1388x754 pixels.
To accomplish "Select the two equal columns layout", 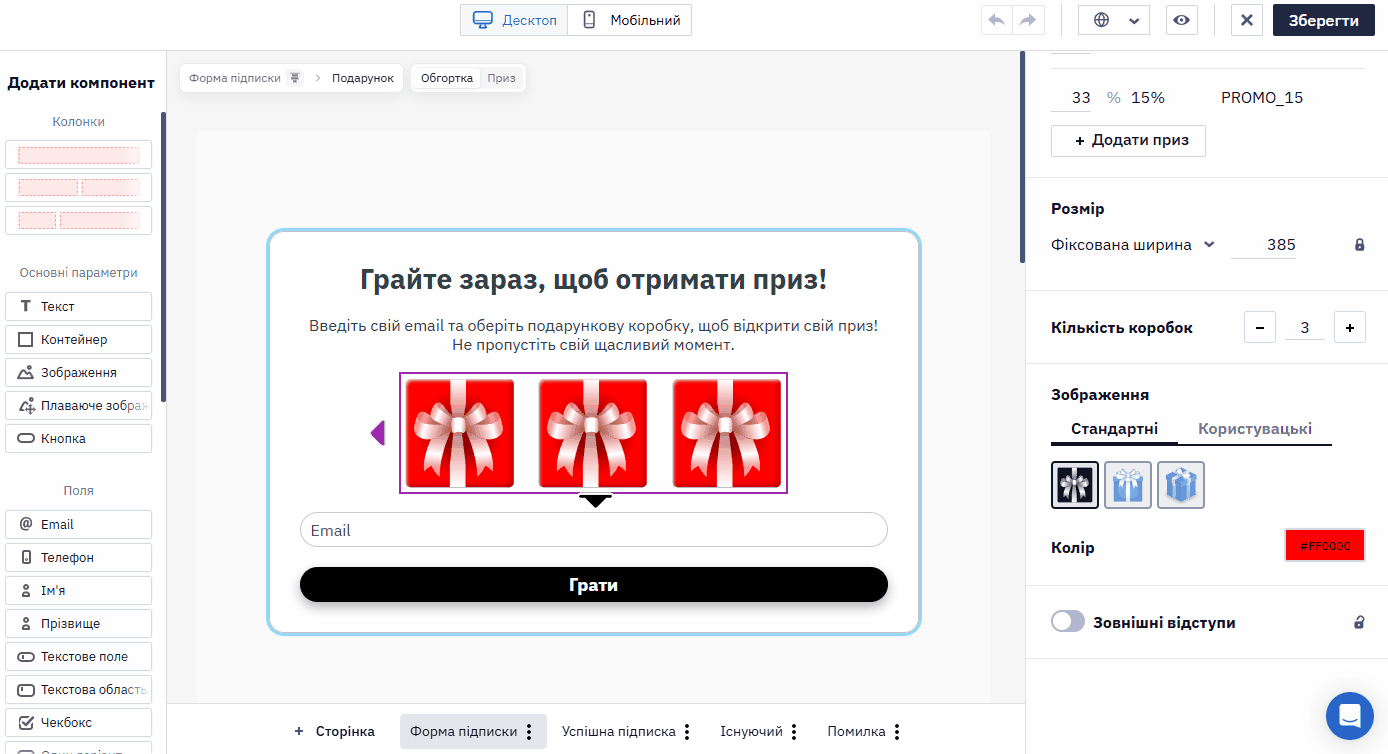I will click(x=79, y=187).
